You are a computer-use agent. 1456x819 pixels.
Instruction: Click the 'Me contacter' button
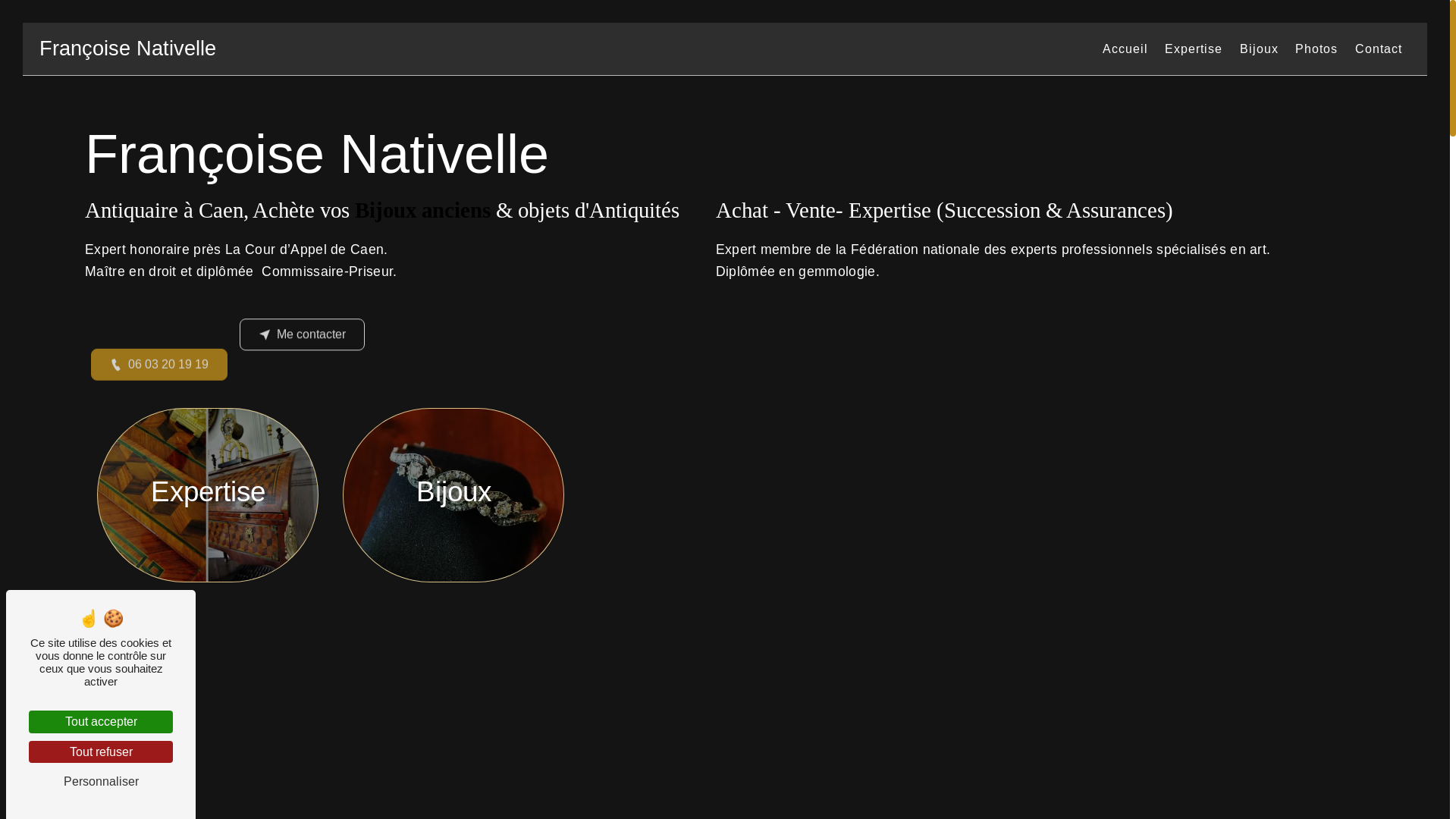pyautogui.click(x=302, y=334)
